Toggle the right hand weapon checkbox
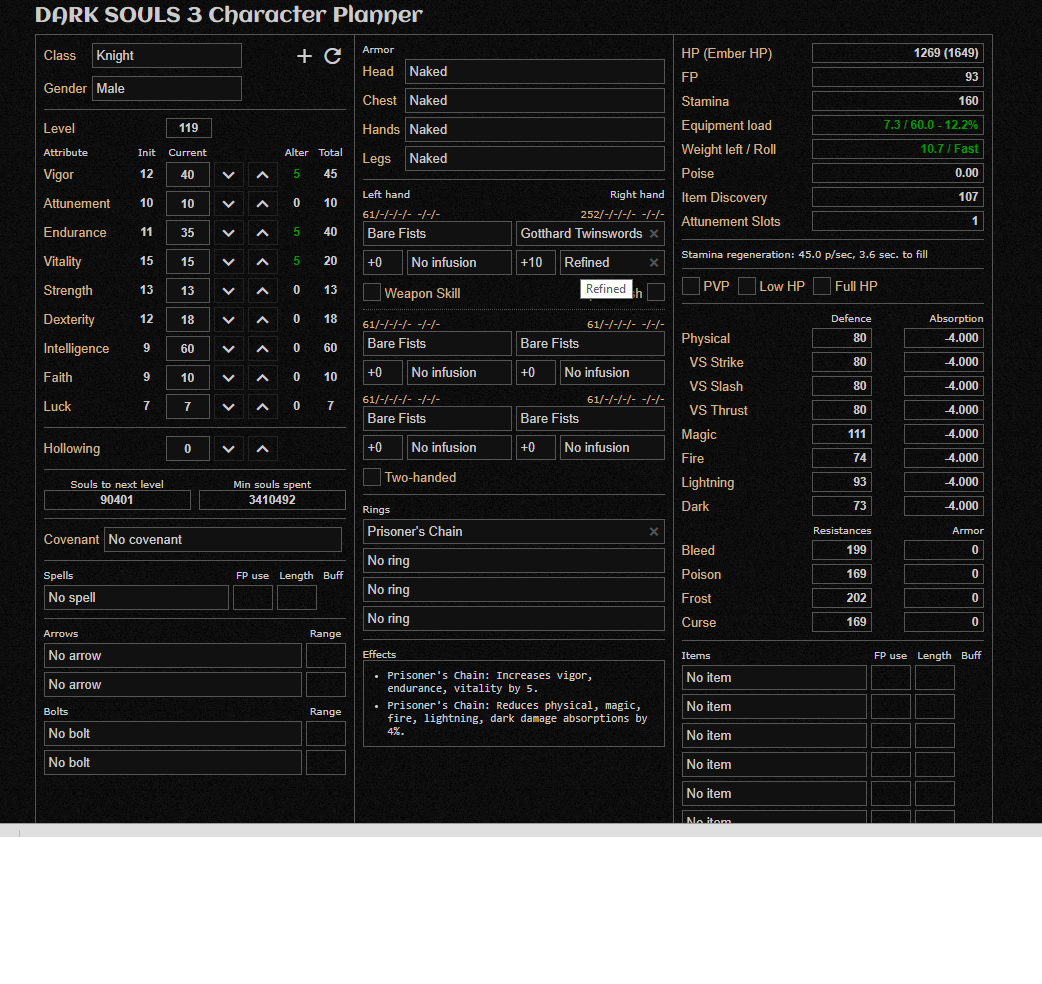Screen dimensions: 1042x984 pos(656,292)
